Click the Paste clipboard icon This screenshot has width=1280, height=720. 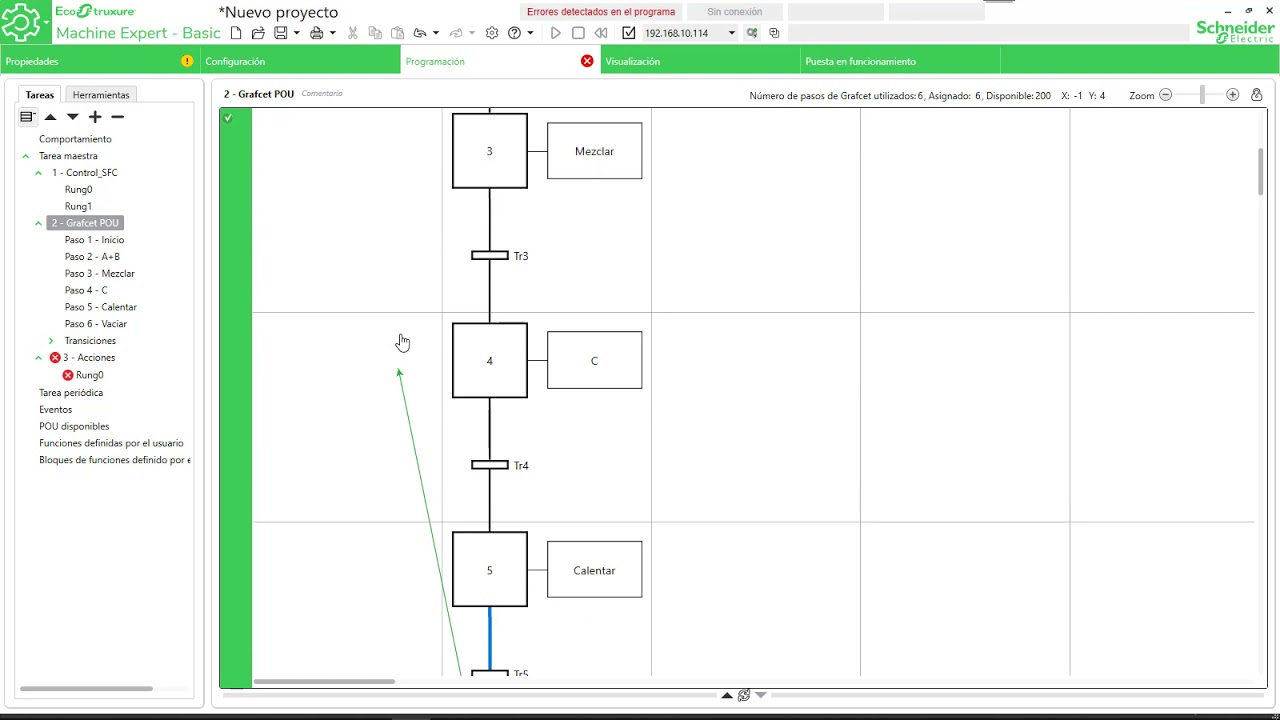(x=397, y=33)
